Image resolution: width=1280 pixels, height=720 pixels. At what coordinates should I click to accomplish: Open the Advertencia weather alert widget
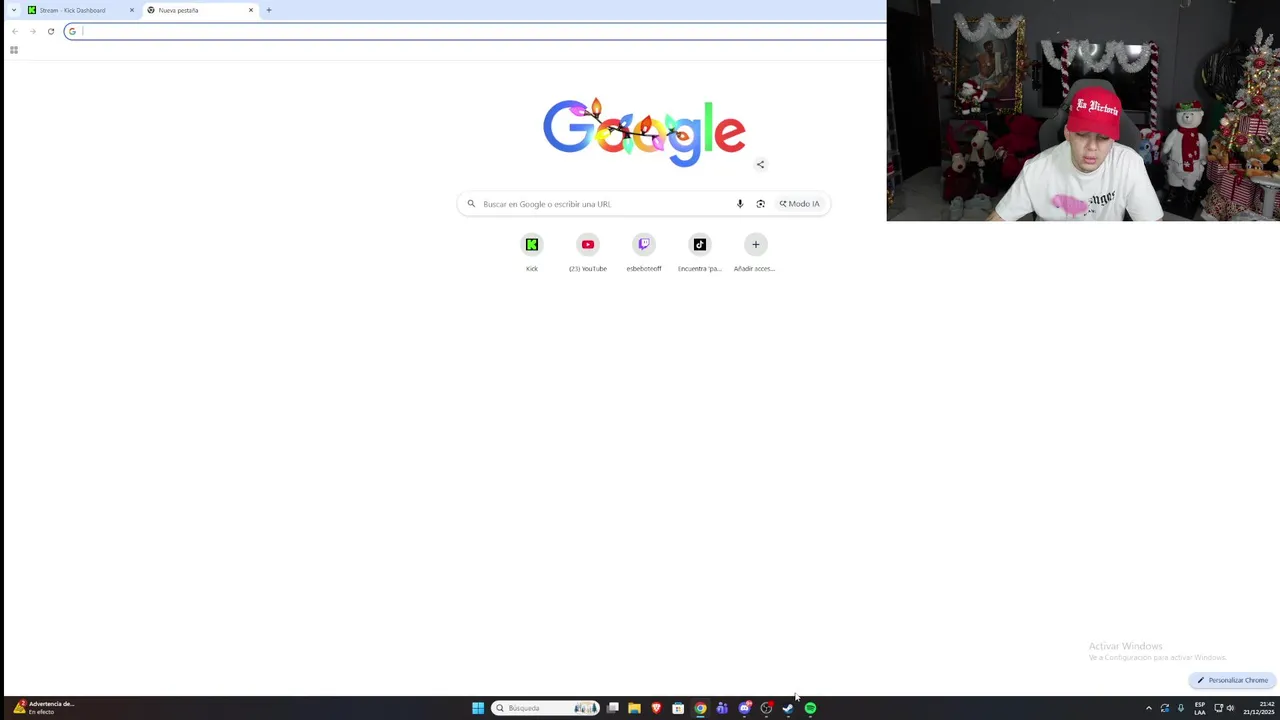[44, 708]
